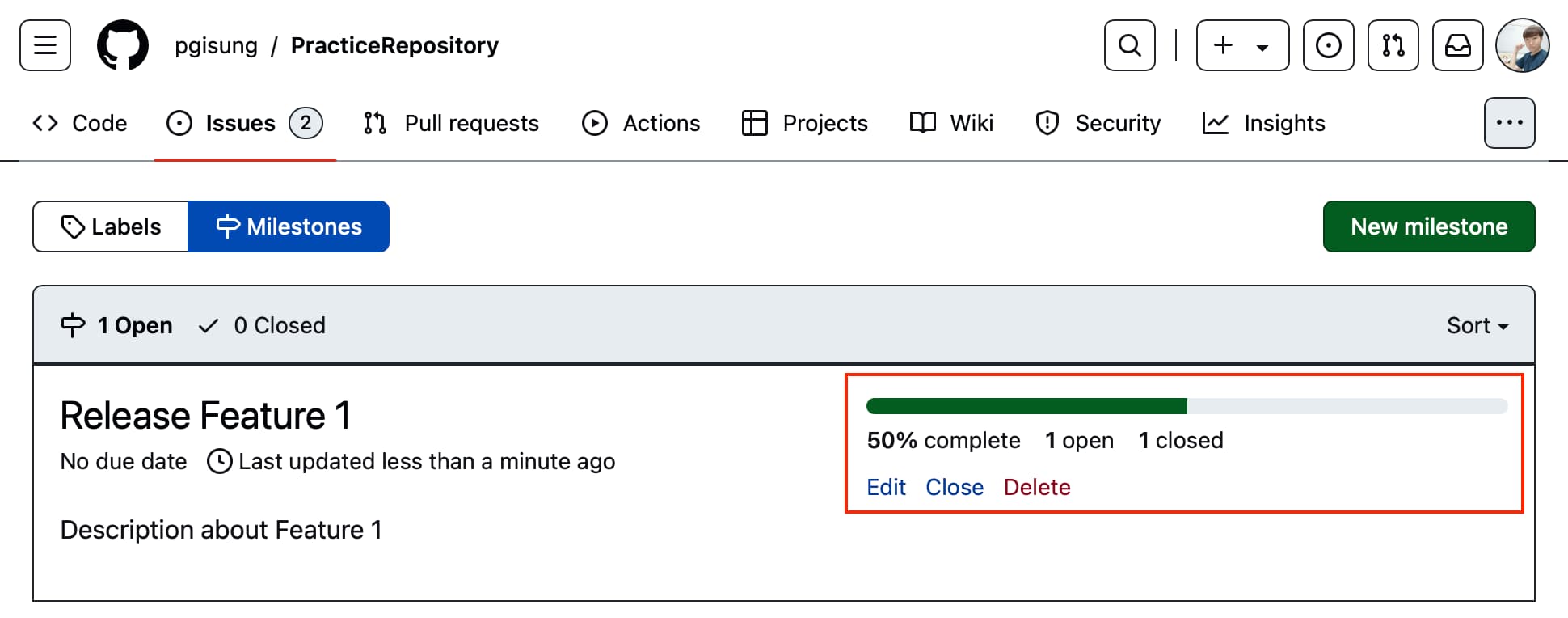The height and width of the screenshot is (618, 1568).
Task: Go to the Actions tab
Action: [641, 123]
